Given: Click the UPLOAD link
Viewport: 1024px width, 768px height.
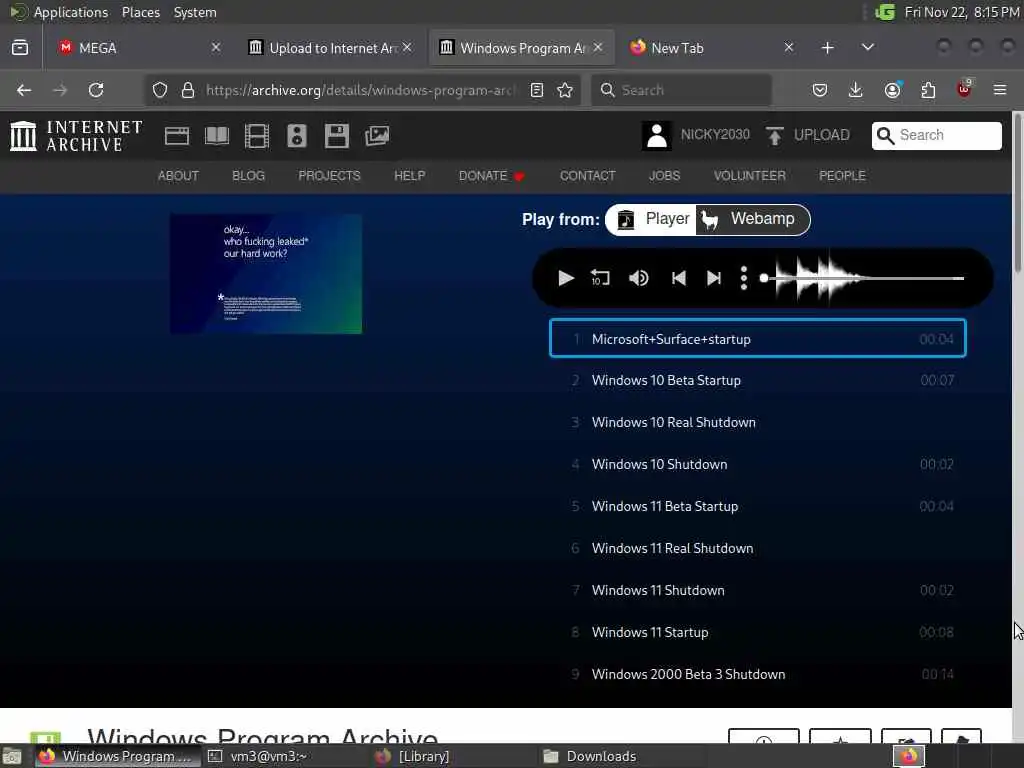Looking at the screenshot, I should point(808,135).
